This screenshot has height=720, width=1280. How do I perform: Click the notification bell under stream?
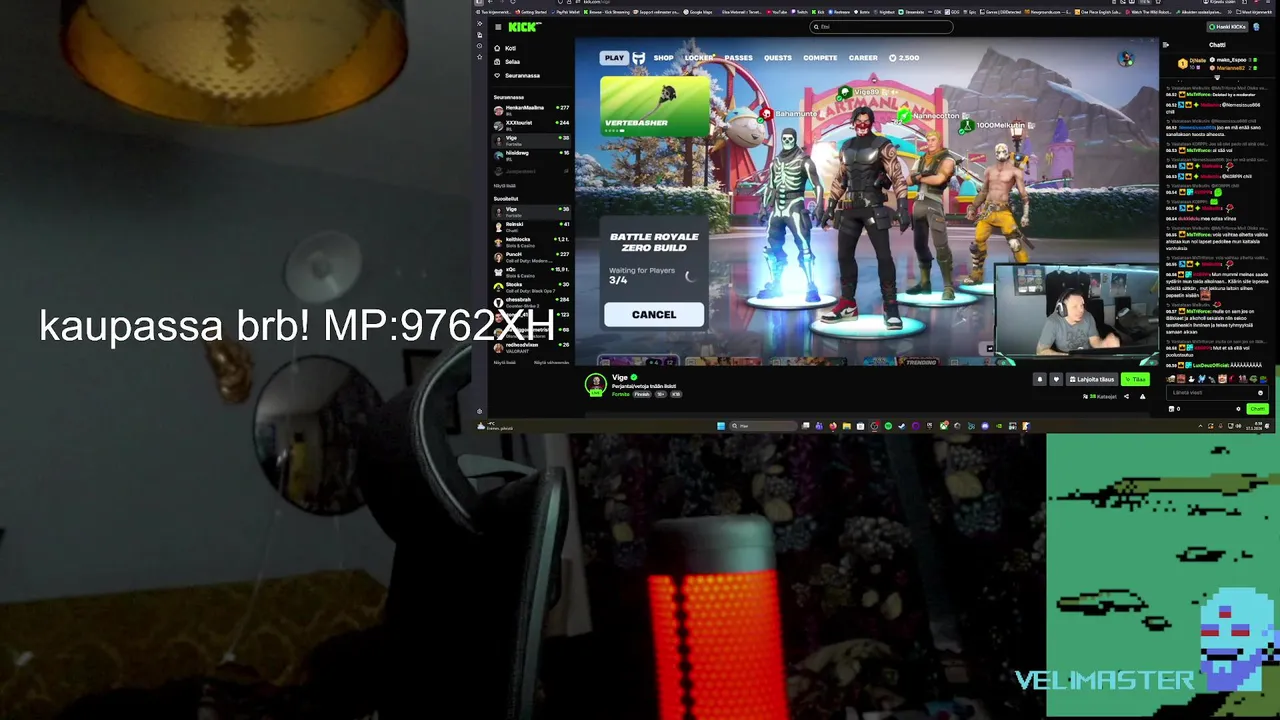coord(1040,379)
